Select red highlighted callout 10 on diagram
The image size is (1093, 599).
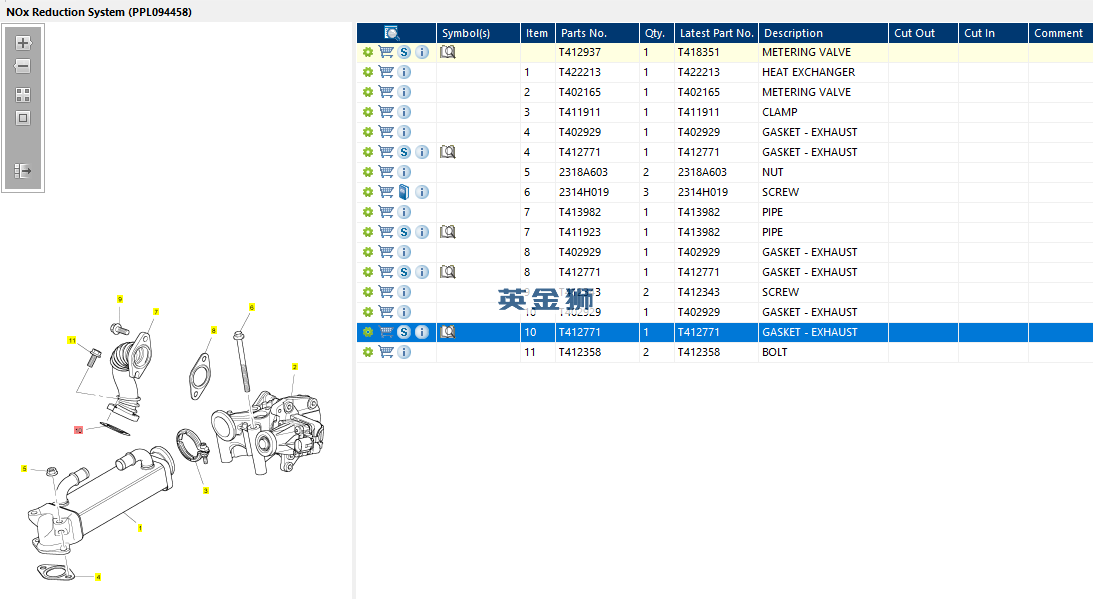coord(78,430)
